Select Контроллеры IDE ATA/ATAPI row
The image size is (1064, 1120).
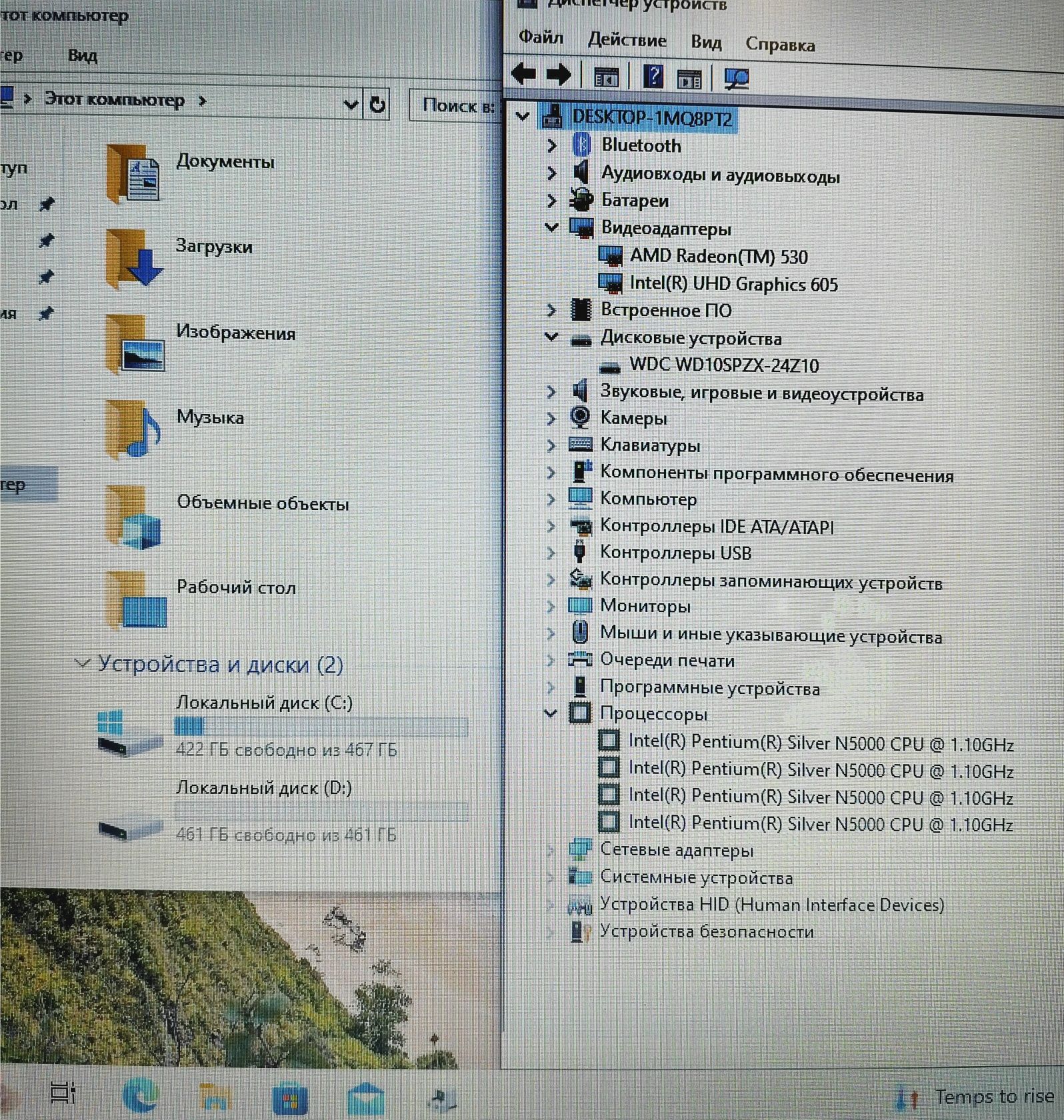tap(701, 526)
